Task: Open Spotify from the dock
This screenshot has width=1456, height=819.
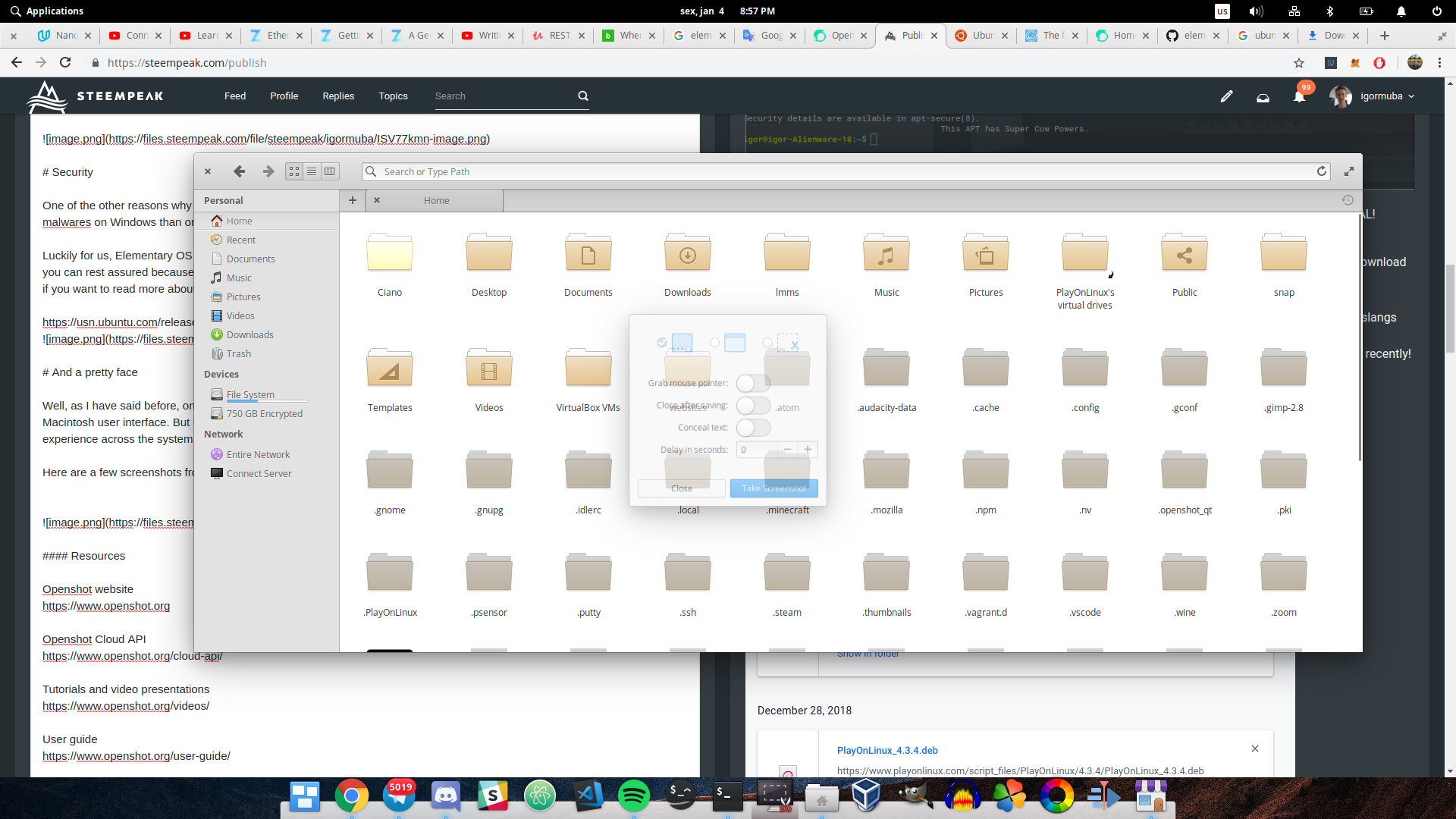Action: (x=633, y=795)
